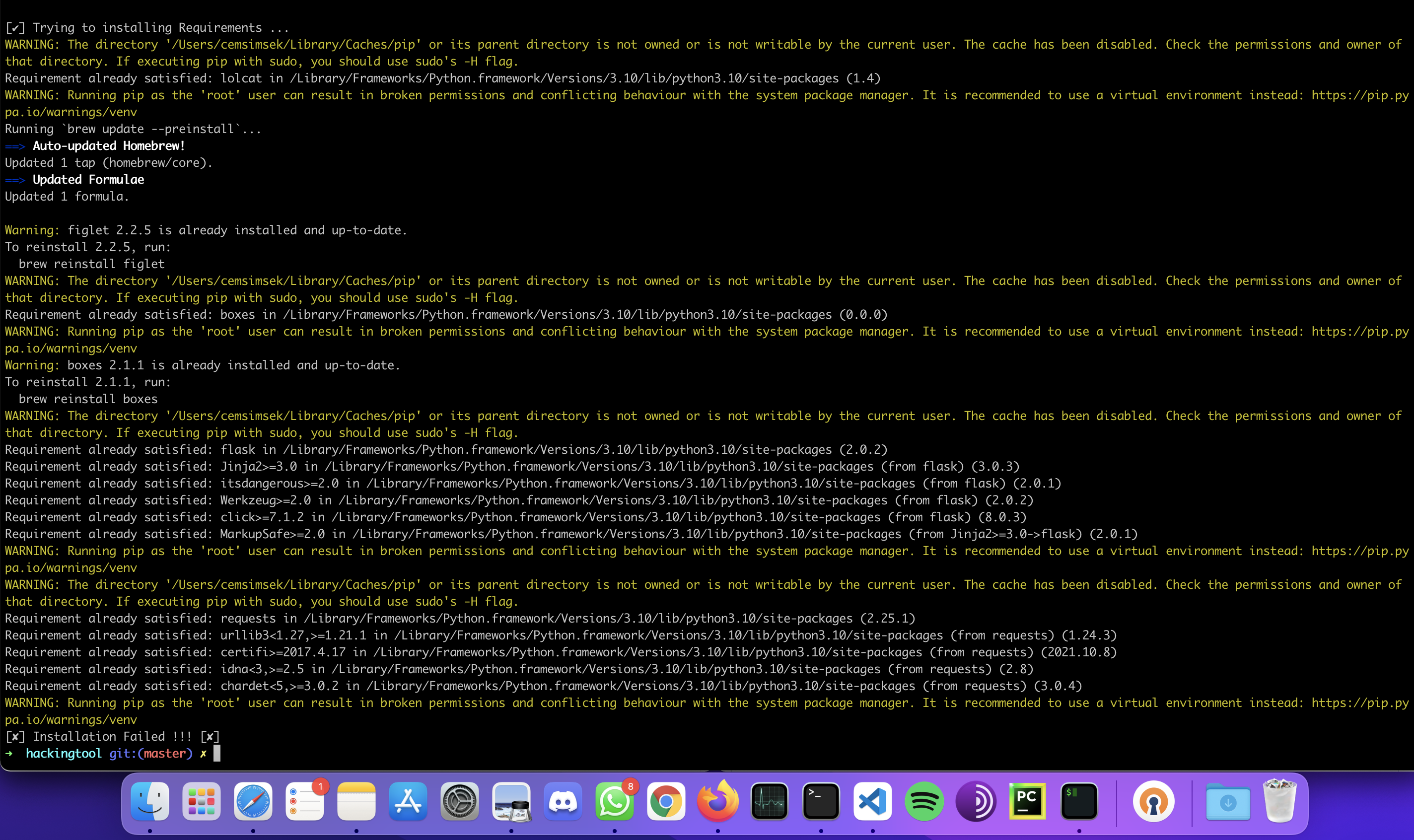Open iTerm terminal emulator

1079,801
